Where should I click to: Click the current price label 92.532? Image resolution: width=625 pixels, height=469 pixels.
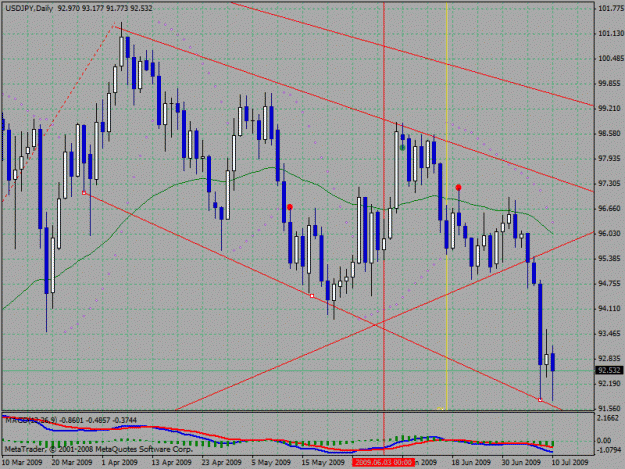coord(609,371)
